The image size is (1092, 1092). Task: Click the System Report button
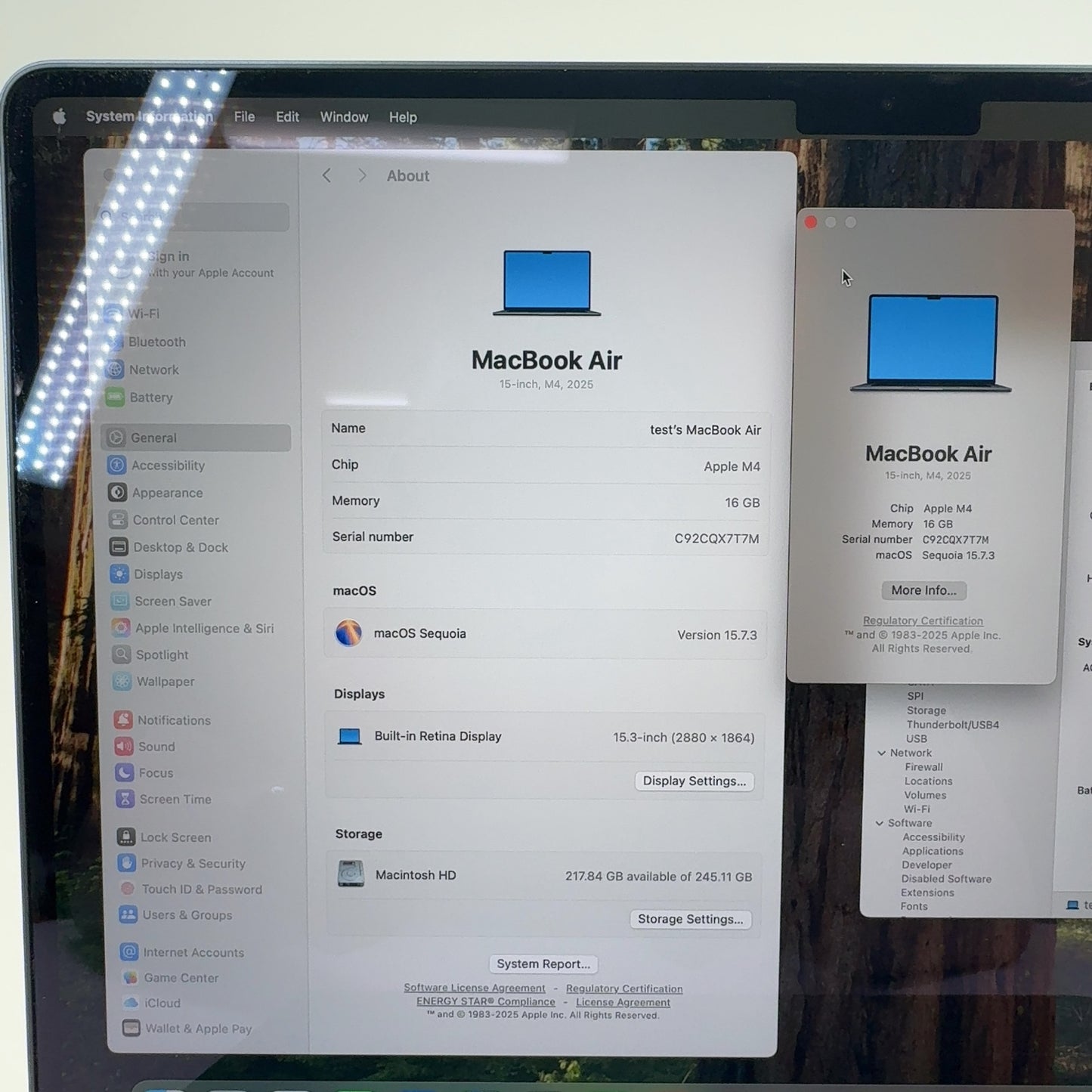coord(543,964)
